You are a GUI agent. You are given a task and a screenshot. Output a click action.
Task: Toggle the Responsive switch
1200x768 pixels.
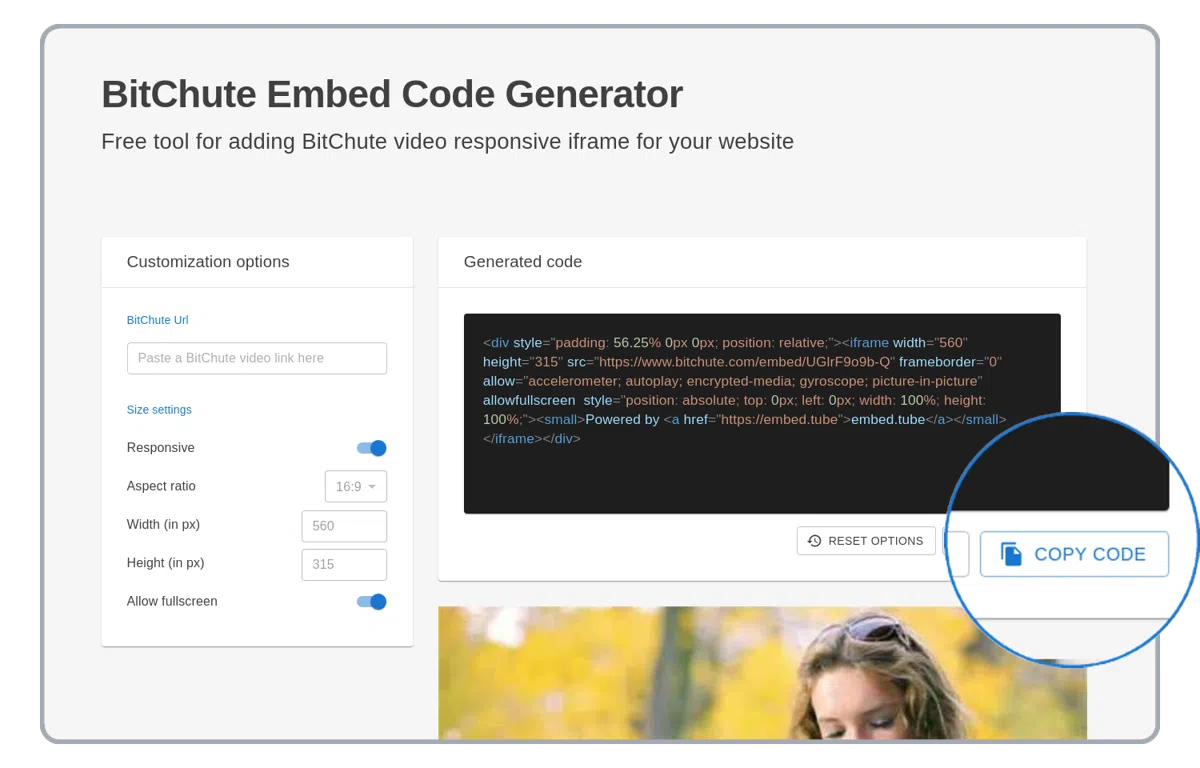pyautogui.click(x=372, y=448)
